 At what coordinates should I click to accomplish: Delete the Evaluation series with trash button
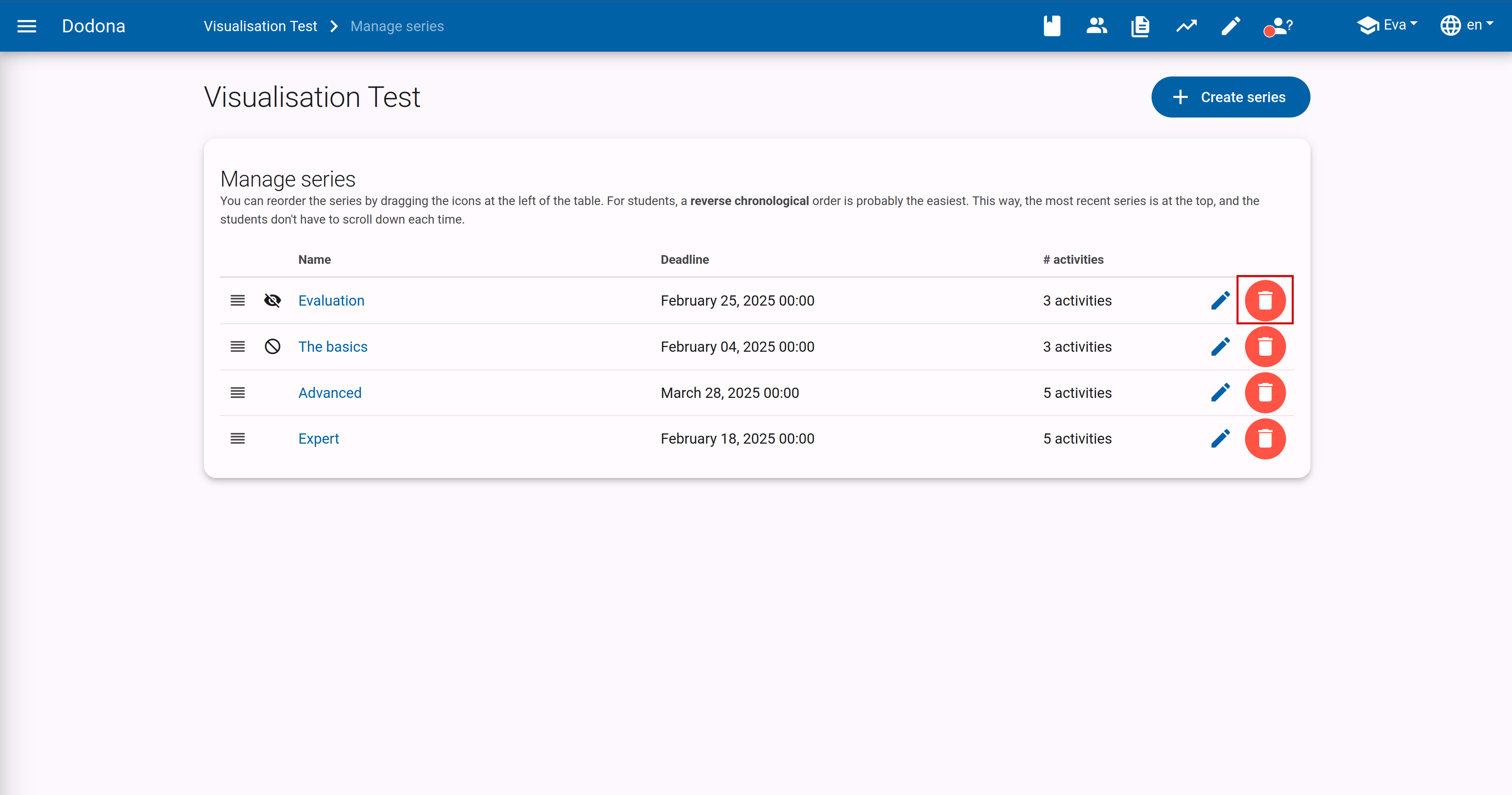[x=1265, y=300]
